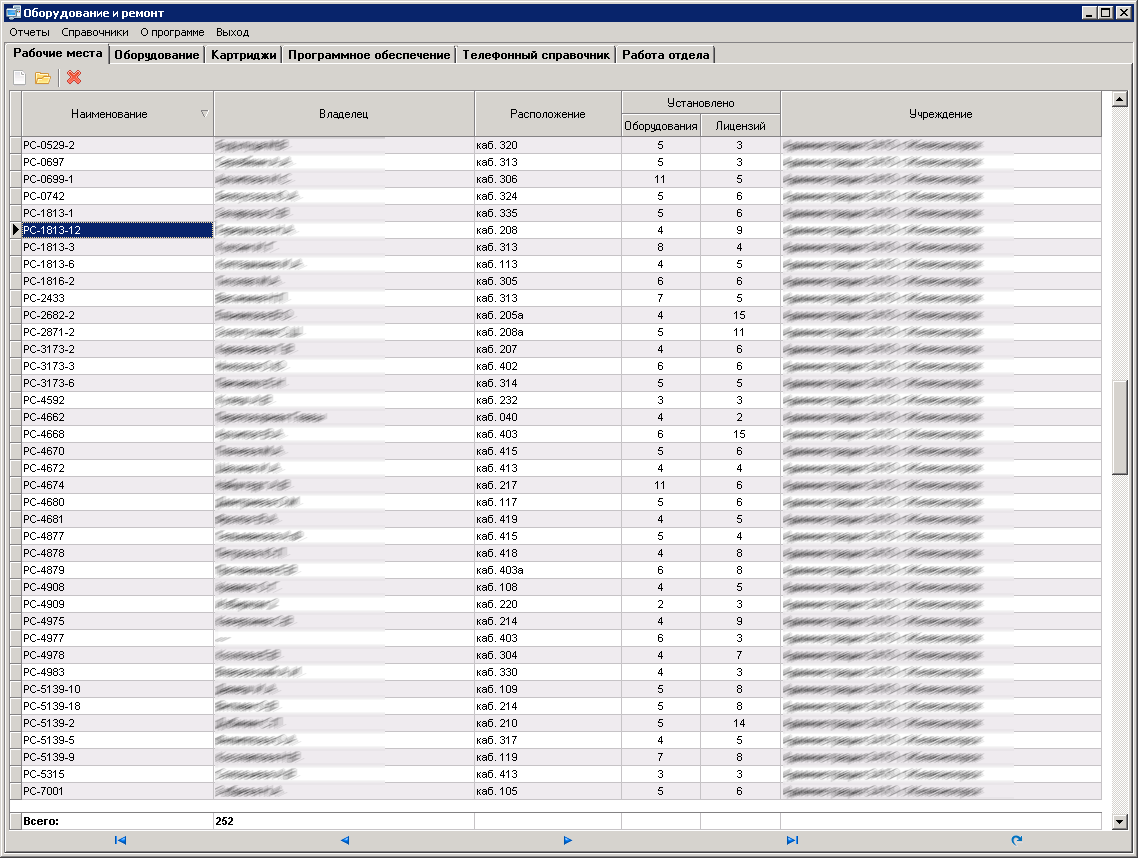
Task: Select row PC-0697
Action: coord(556,162)
